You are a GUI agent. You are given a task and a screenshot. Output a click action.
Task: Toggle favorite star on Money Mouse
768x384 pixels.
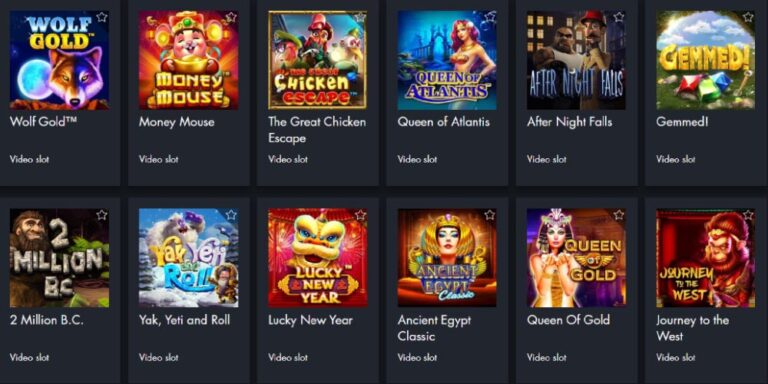pos(231,17)
